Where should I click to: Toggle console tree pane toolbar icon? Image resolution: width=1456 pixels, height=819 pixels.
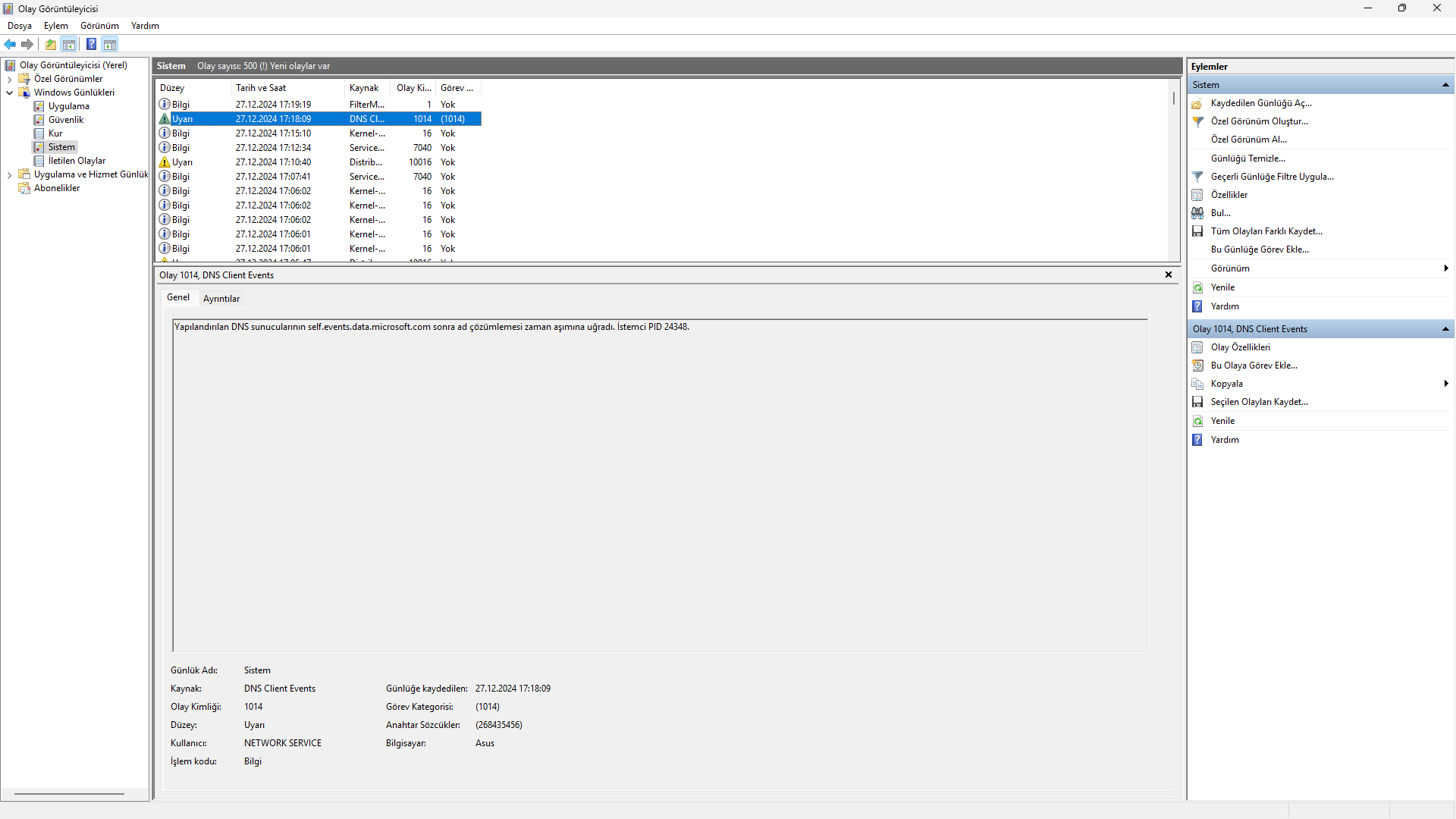pos(69,45)
